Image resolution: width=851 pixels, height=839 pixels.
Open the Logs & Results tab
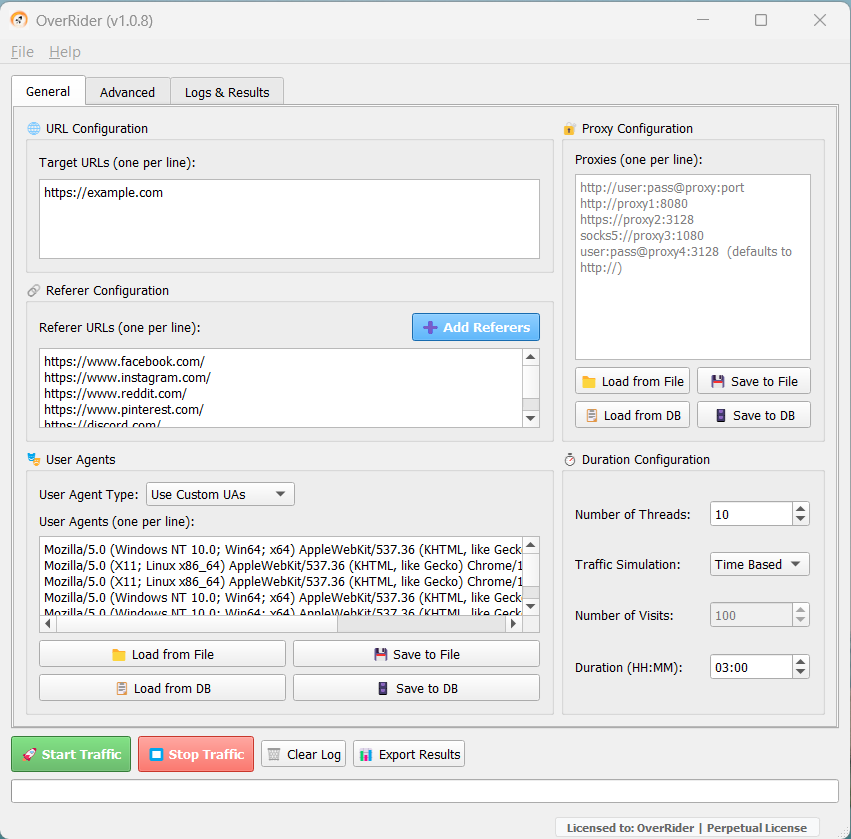227,92
